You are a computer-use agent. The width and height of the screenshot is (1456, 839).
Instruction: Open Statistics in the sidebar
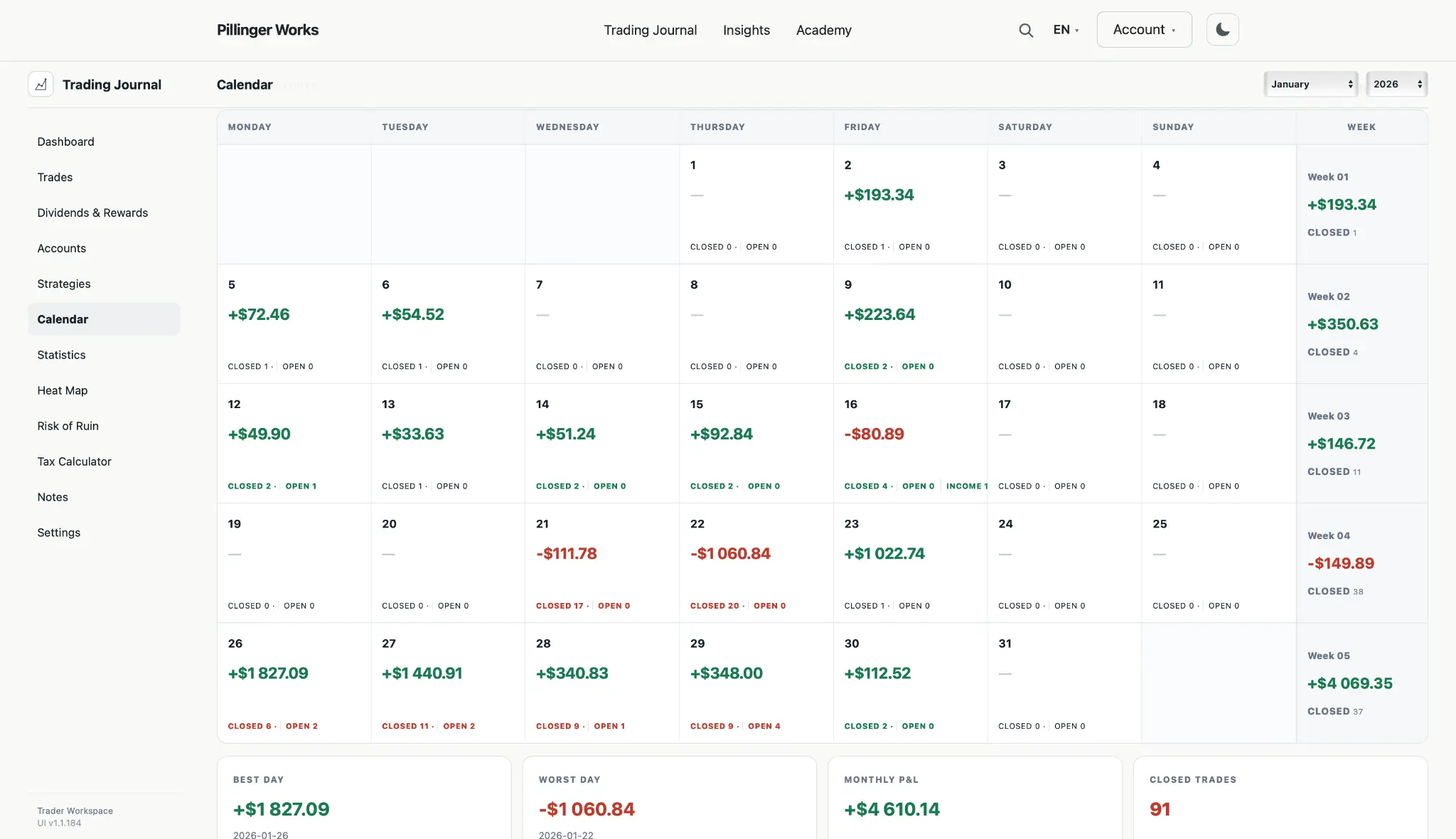tap(104, 355)
